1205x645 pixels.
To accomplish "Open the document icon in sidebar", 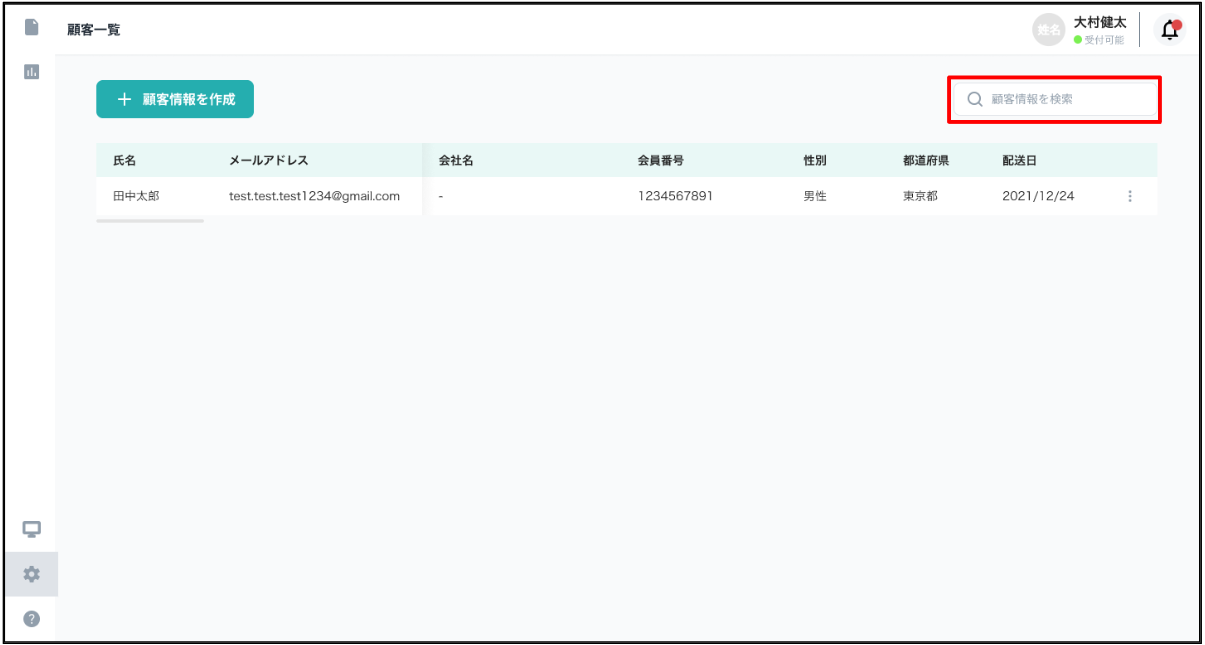I will pos(31,27).
